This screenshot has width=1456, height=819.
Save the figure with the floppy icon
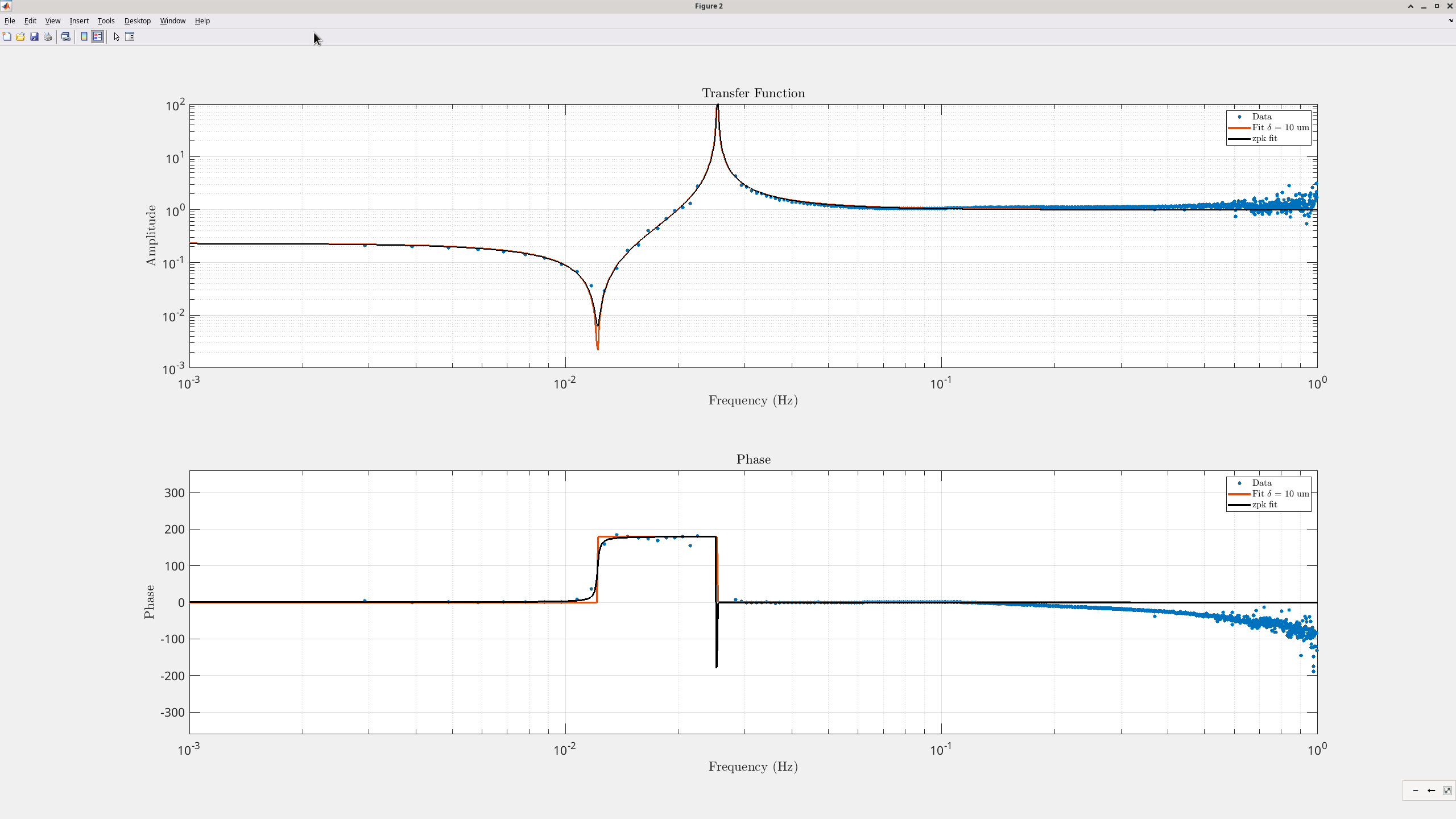[x=34, y=37]
